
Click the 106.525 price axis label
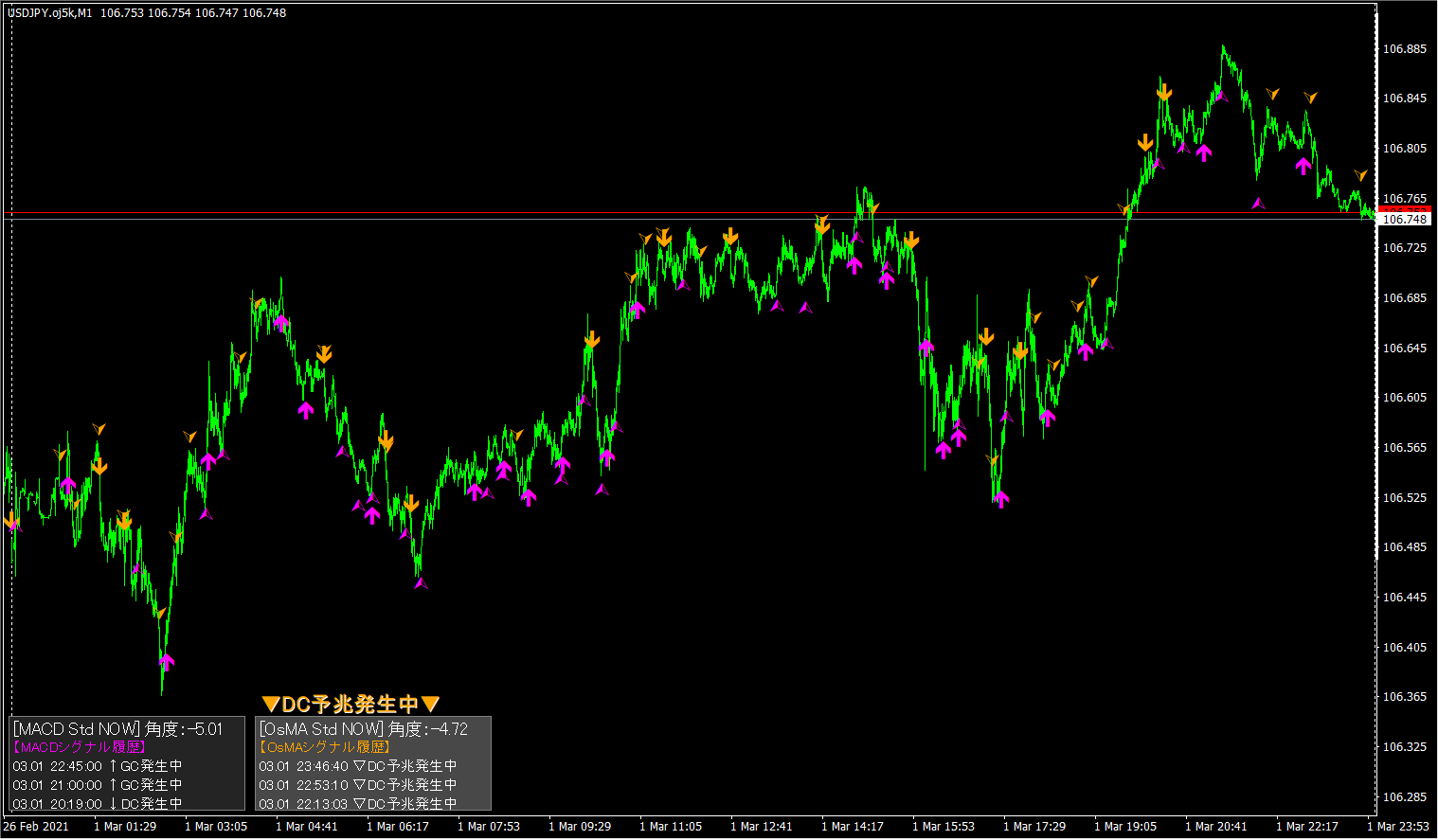1405,498
